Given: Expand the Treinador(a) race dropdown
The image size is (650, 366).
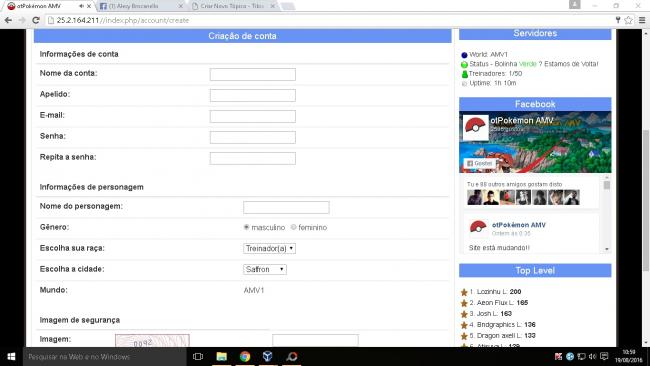Looking at the screenshot, I should click(x=269, y=248).
